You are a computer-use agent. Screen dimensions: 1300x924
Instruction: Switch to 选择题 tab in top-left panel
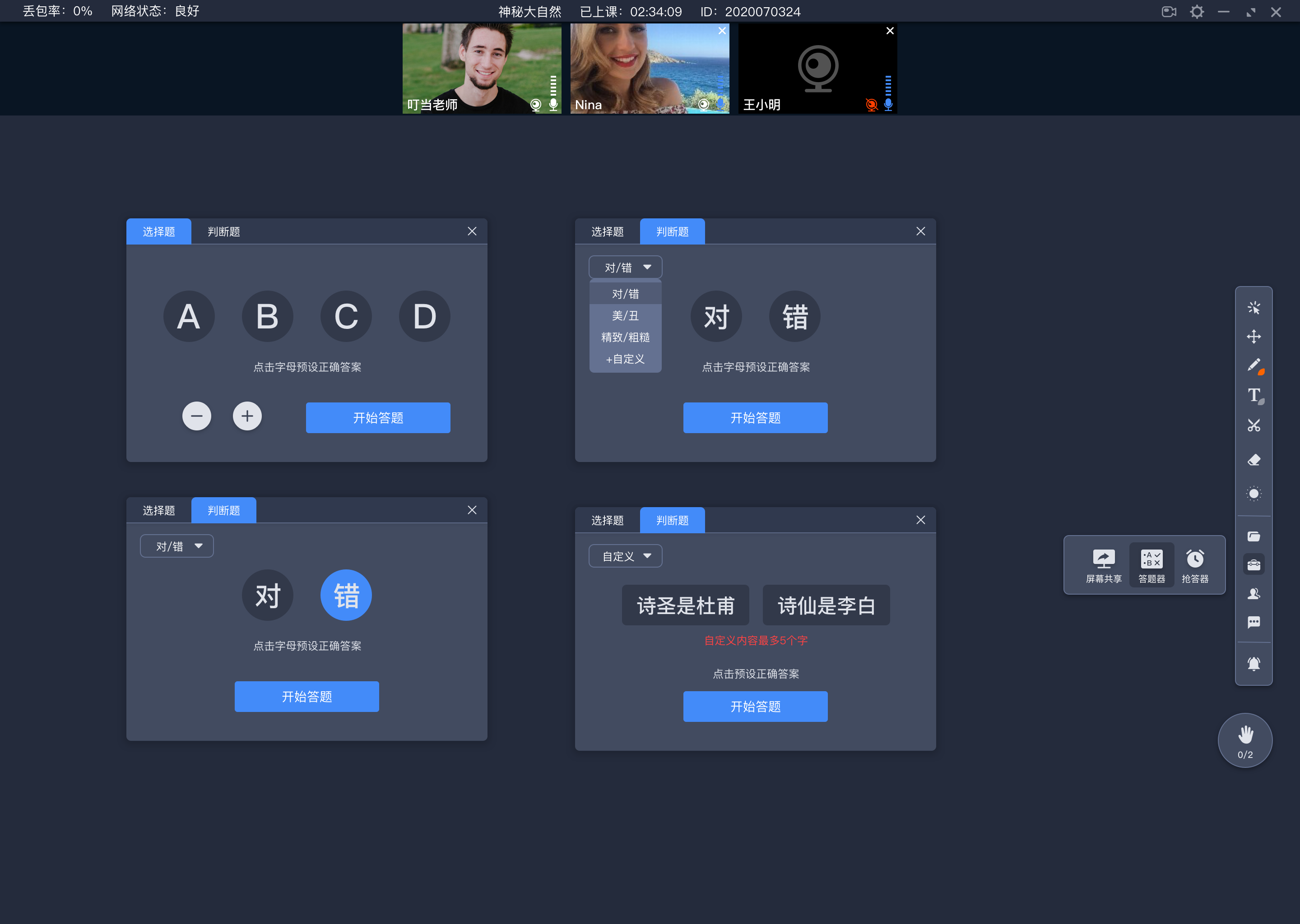pos(158,232)
